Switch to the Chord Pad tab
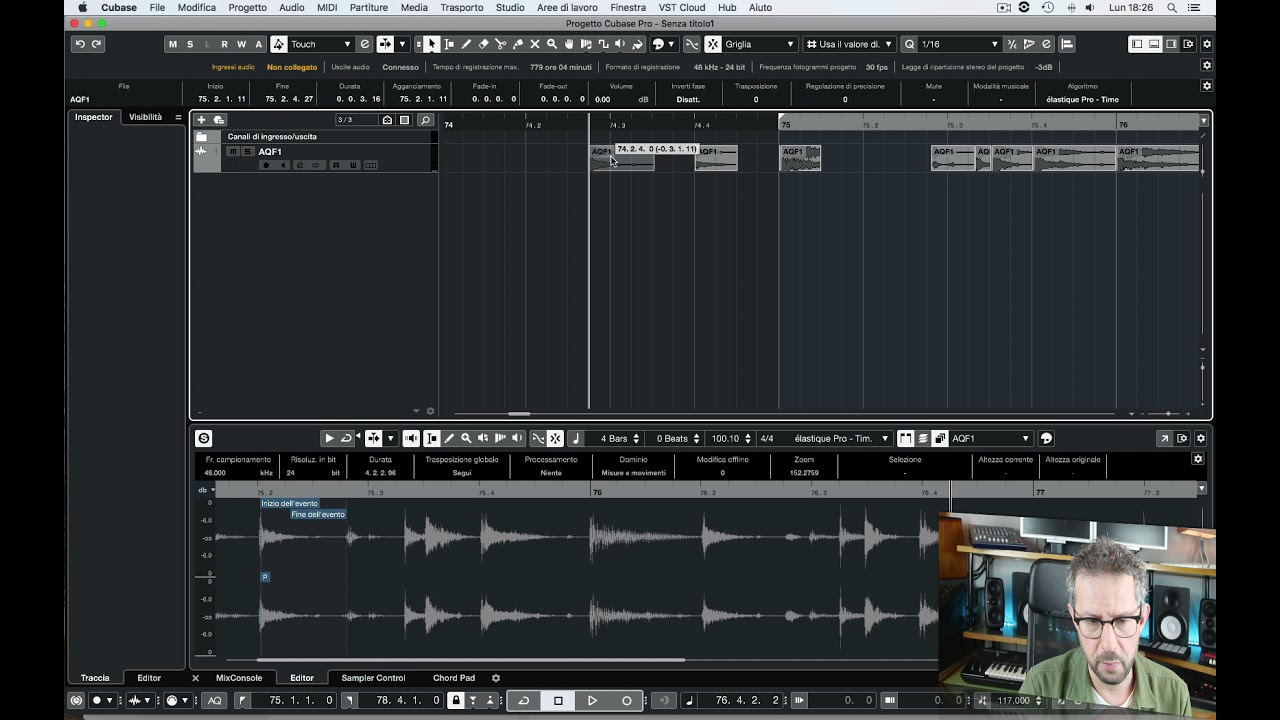This screenshot has height=720, width=1280. (454, 678)
